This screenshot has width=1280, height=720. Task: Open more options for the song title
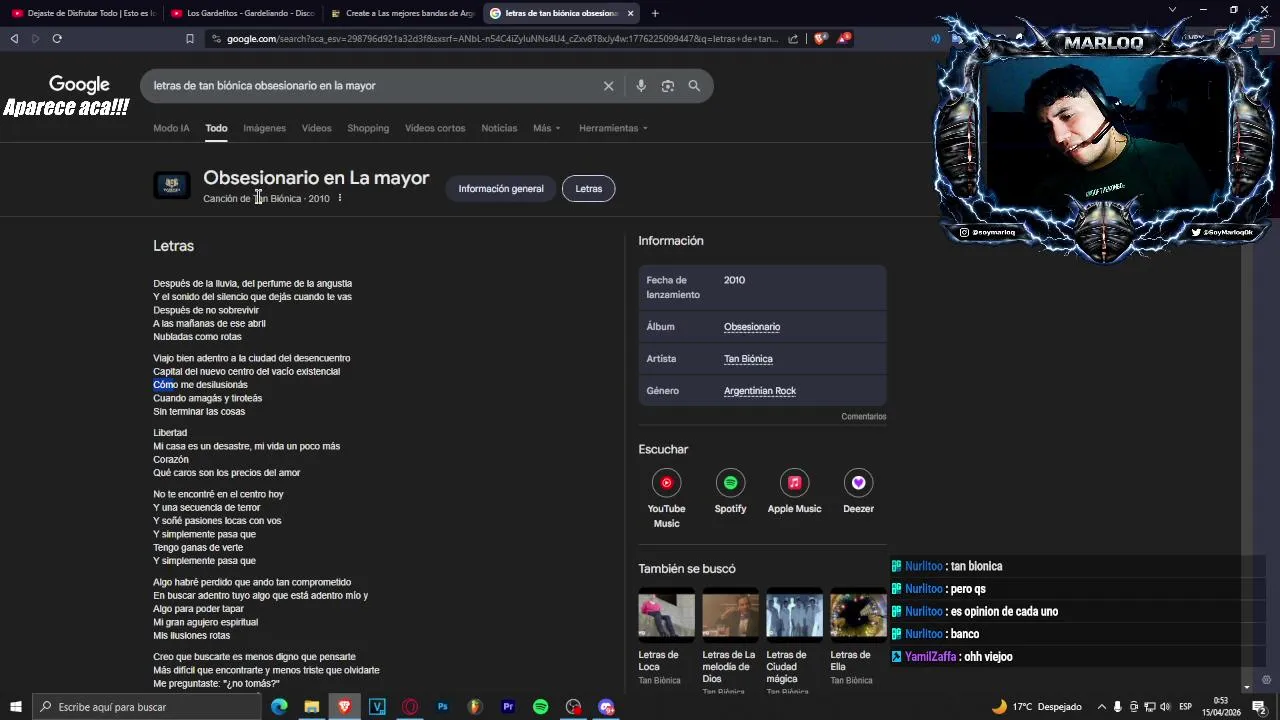340,198
